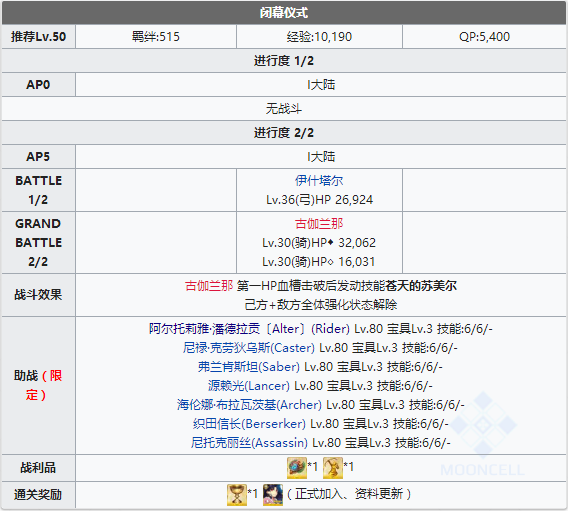Open the red 古伽兰那 link in GRAND BATTLE row
The image size is (568, 511).
click(319, 223)
